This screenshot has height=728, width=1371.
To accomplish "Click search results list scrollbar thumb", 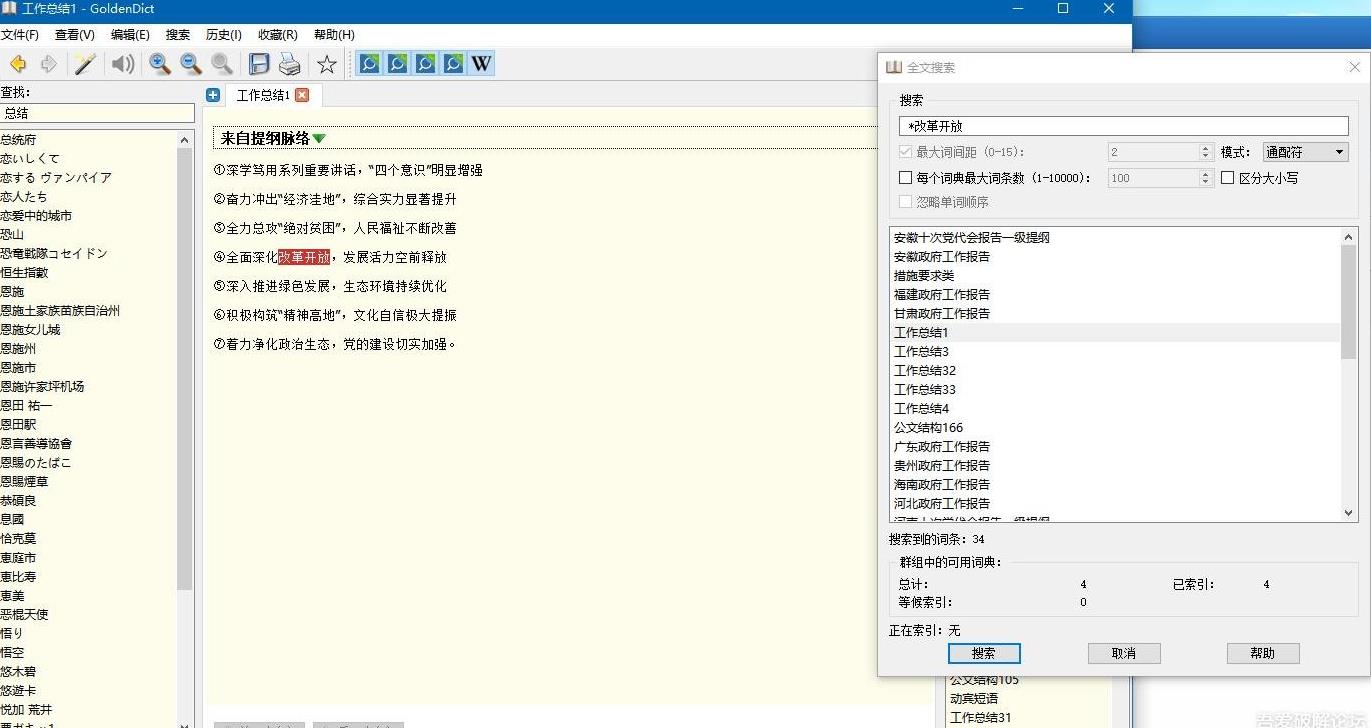I will pyautogui.click(x=1348, y=303).
